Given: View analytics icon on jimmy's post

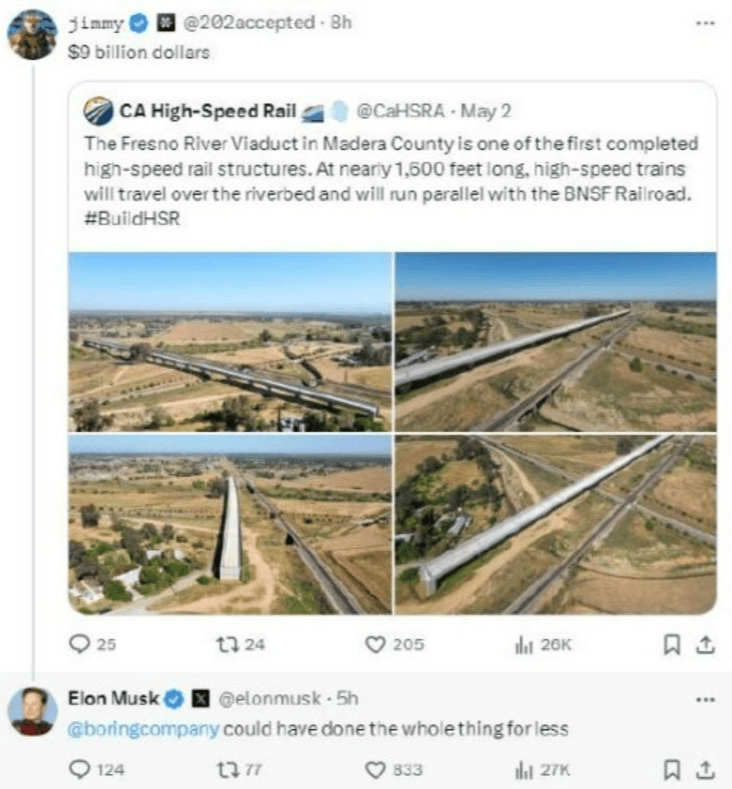Looking at the screenshot, I should (x=522, y=645).
